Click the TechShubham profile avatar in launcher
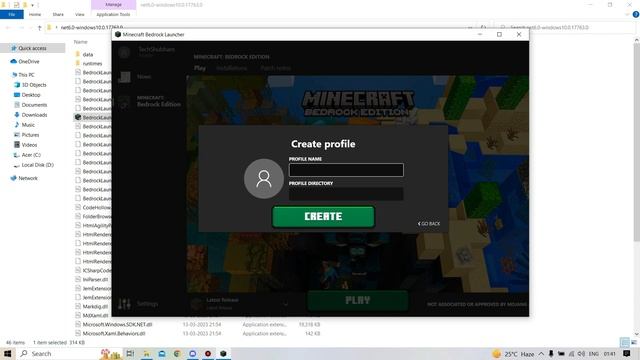This screenshot has height=360, width=640. pos(124,52)
